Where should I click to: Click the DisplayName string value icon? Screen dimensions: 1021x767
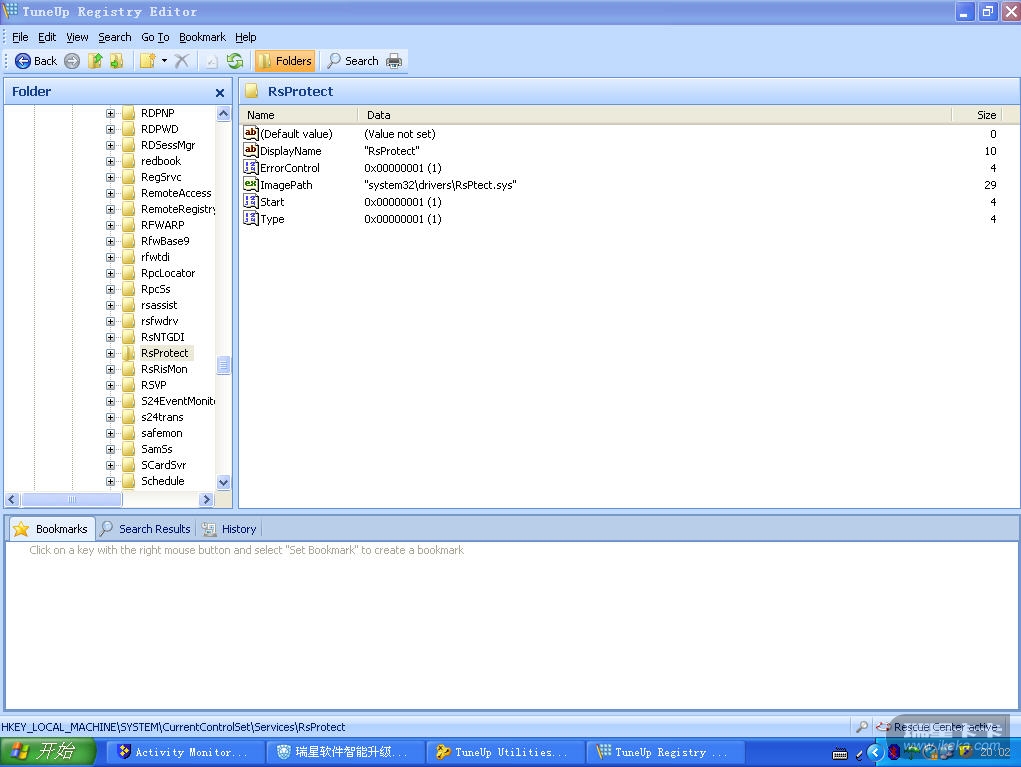(251, 150)
